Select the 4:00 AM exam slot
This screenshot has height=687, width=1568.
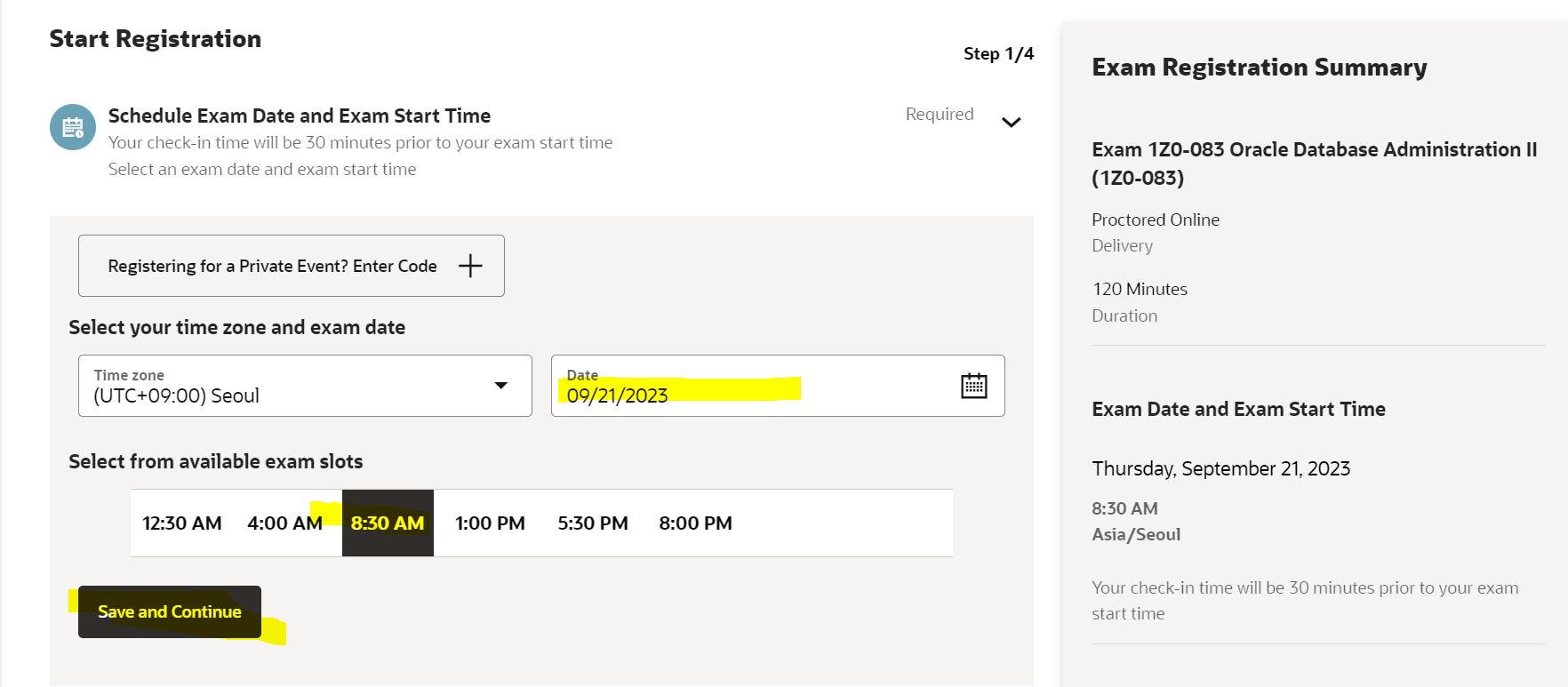coord(284,523)
